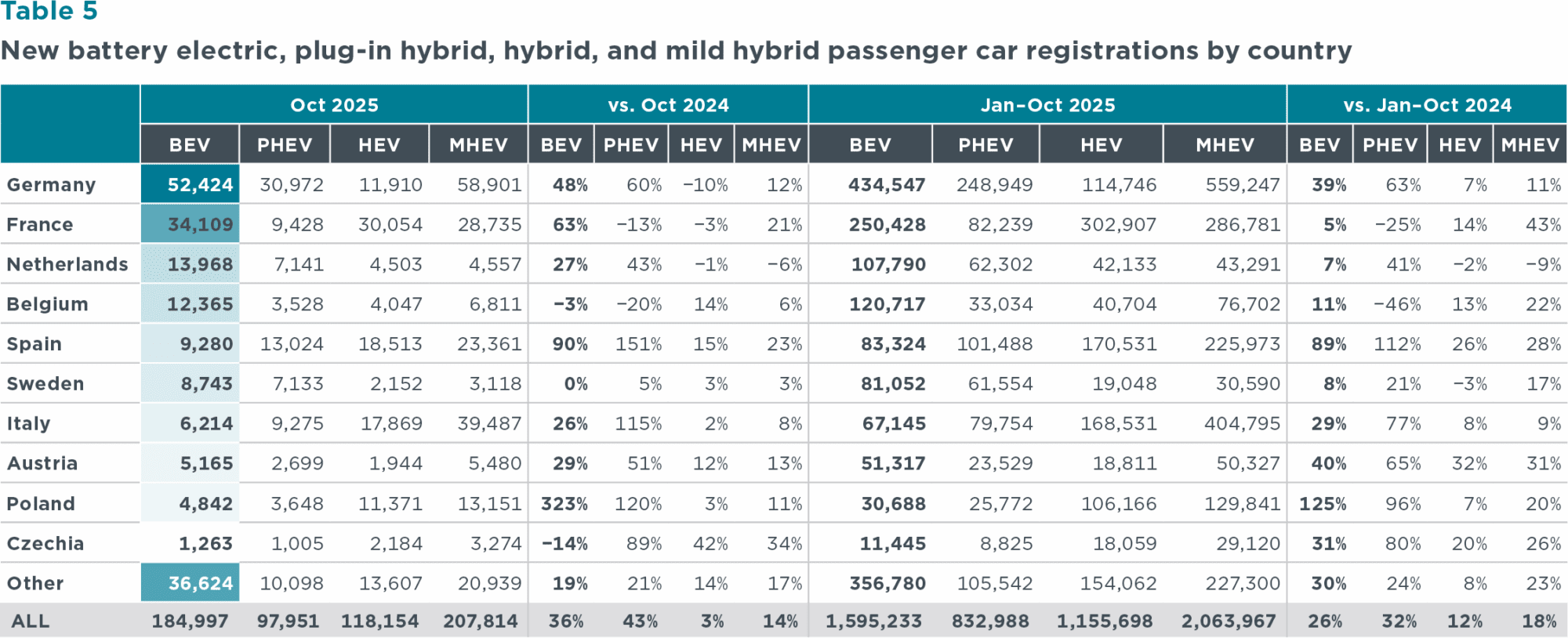Click the "Oct 2025" group header
The height and width of the screenshot is (638, 1568).
pos(334,105)
